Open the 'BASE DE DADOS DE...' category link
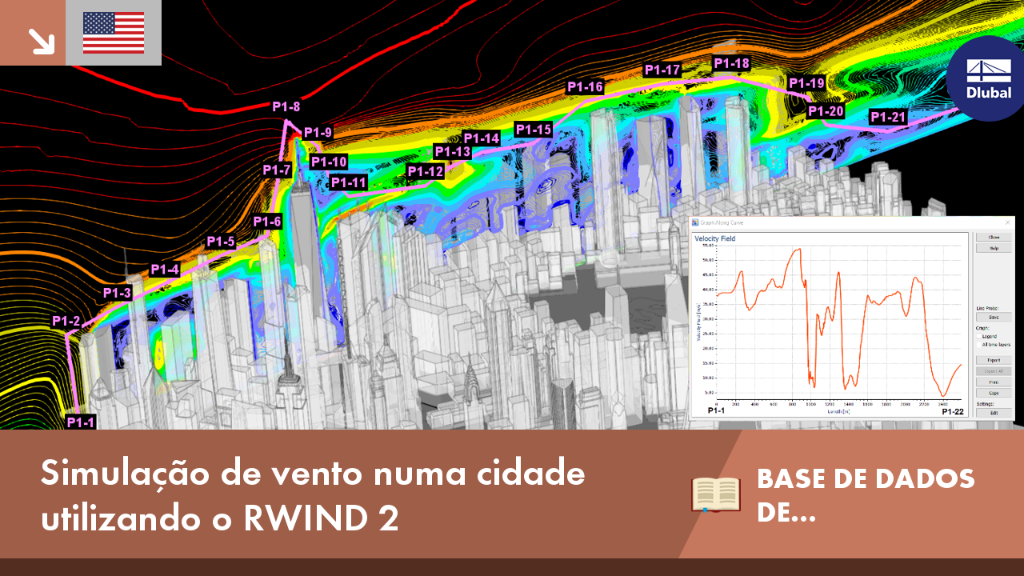The height and width of the screenshot is (576, 1024). point(865,495)
